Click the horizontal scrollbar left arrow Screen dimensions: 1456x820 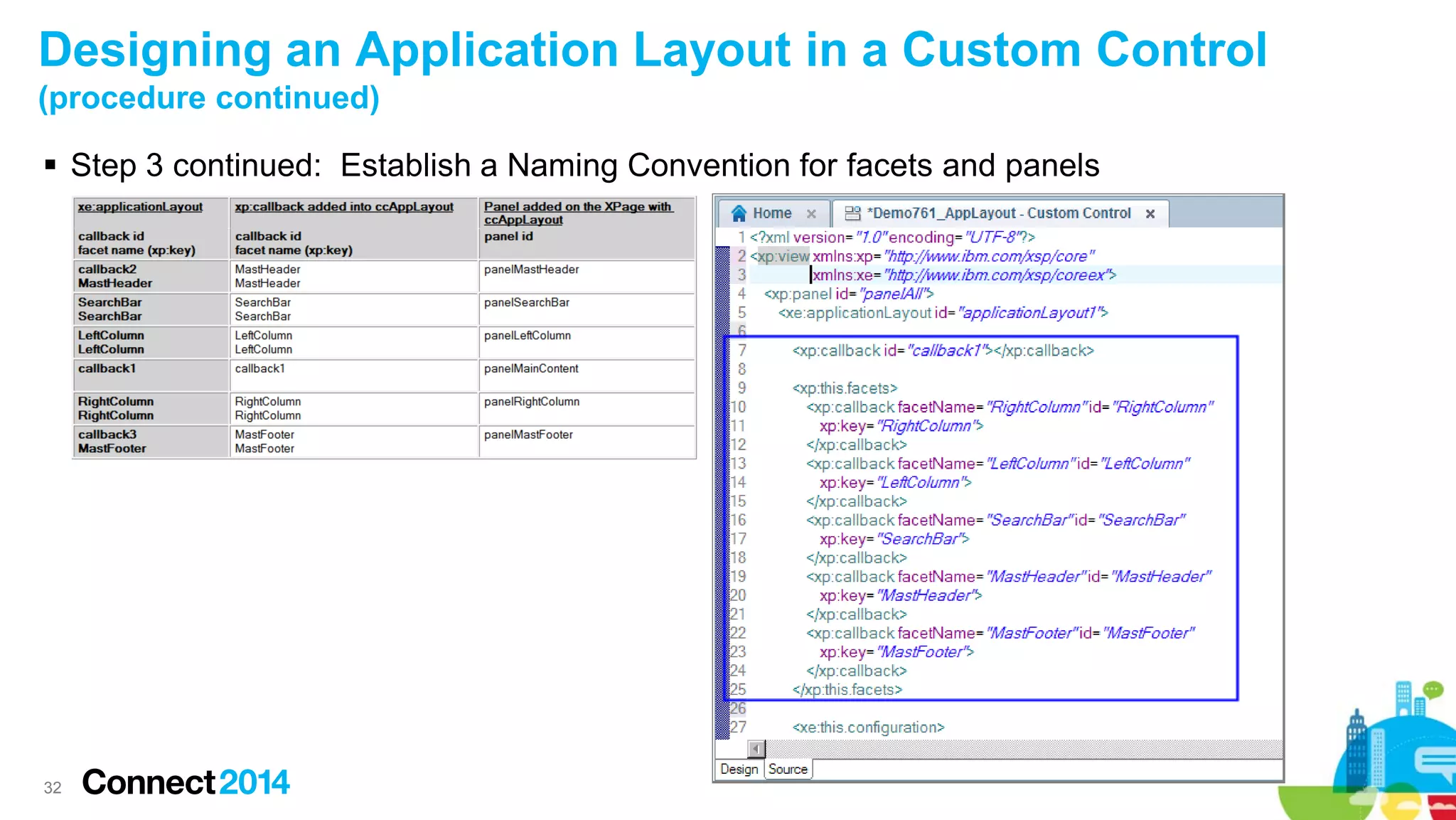pos(756,749)
